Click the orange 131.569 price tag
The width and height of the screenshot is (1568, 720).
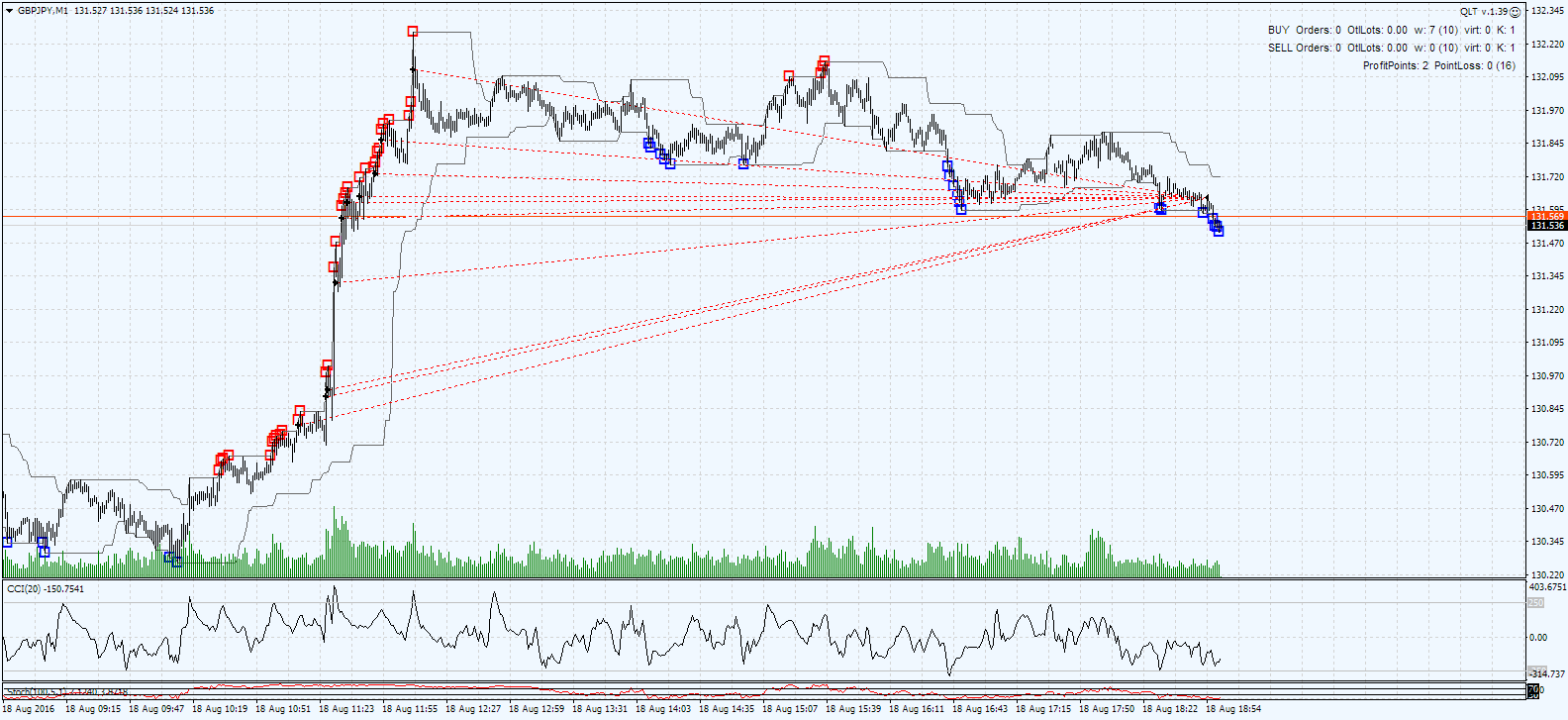pos(1547,216)
